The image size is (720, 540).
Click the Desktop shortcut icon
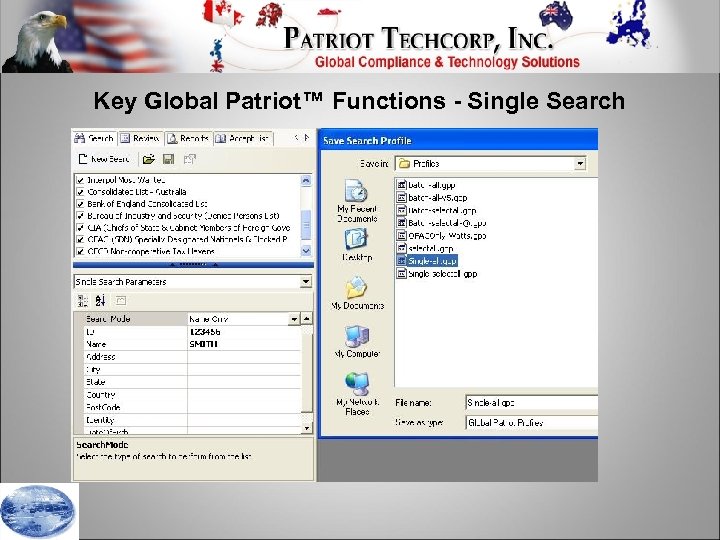point(356,244)
